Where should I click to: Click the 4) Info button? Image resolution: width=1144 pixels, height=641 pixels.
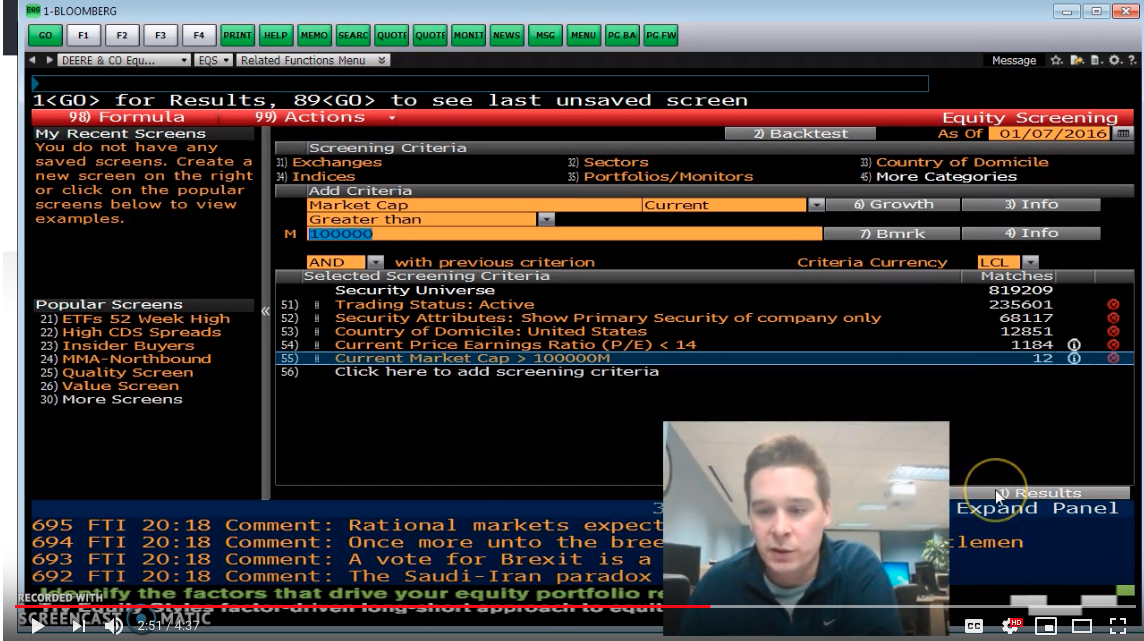pos(1031,233)
